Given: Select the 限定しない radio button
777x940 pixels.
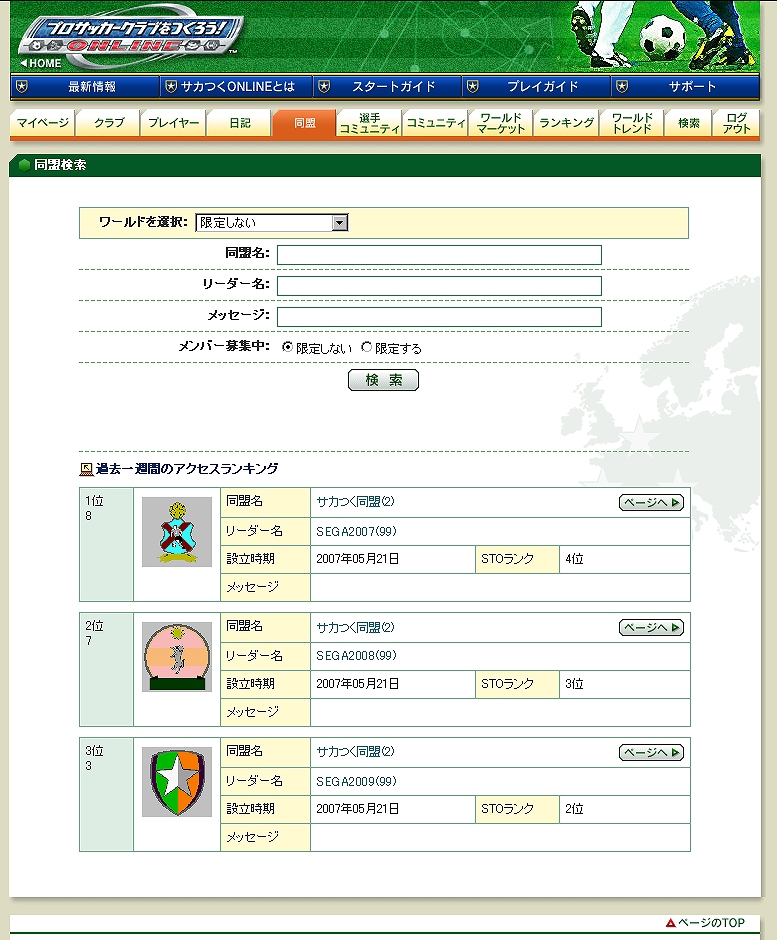Looking at the screenshot, I should 288,348.
